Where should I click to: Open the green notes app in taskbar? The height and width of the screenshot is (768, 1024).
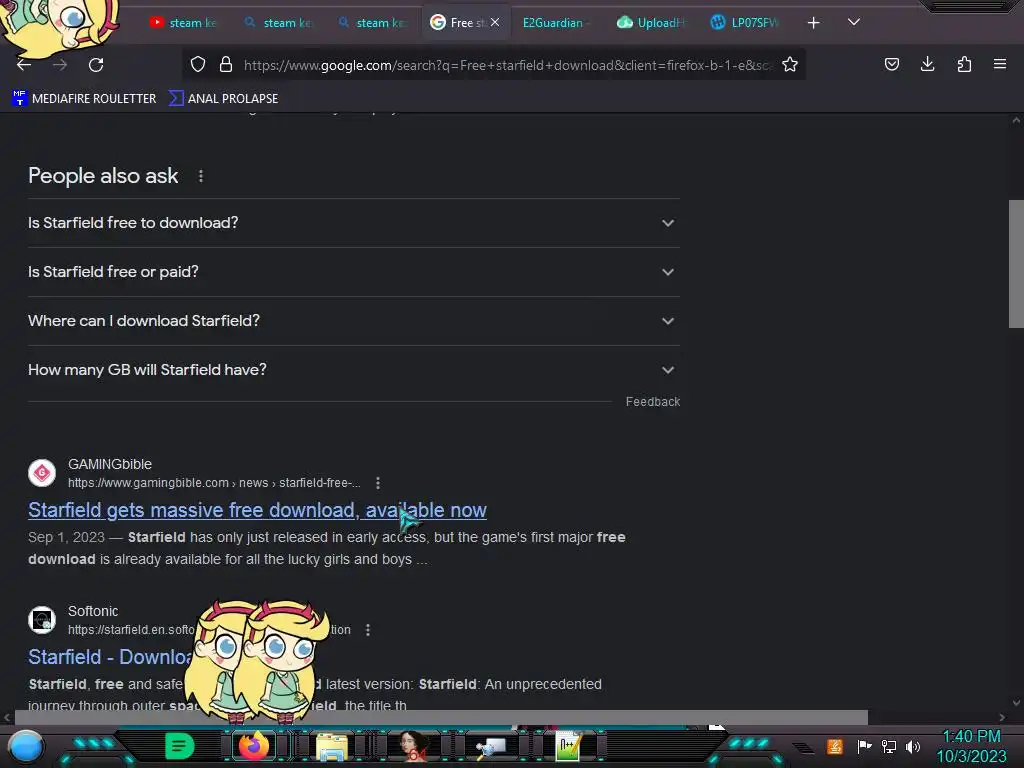(x=179, y=746)
